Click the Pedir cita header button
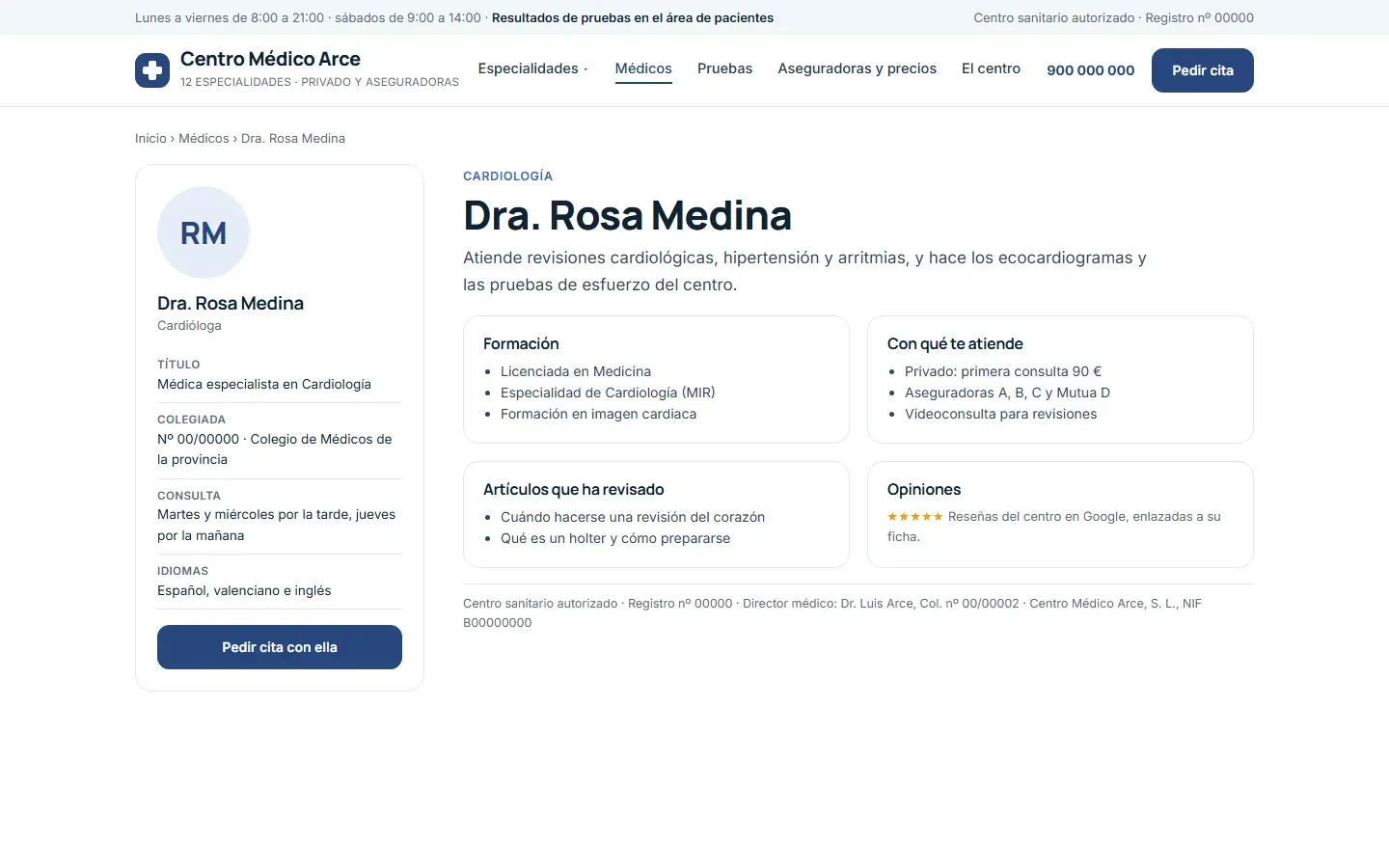 coord(1203,70)
